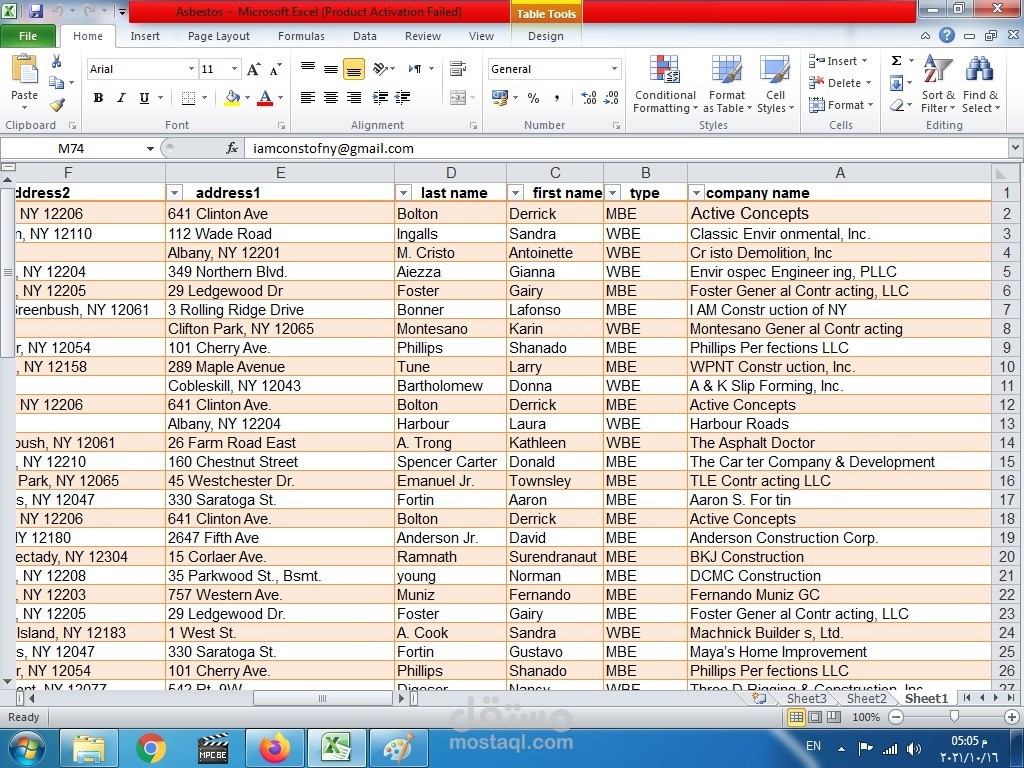Image resolution: width=1024 pixels, height=768 pixels.
Task: Switch to Sheet2 tab
Action: tap(867, 698)
